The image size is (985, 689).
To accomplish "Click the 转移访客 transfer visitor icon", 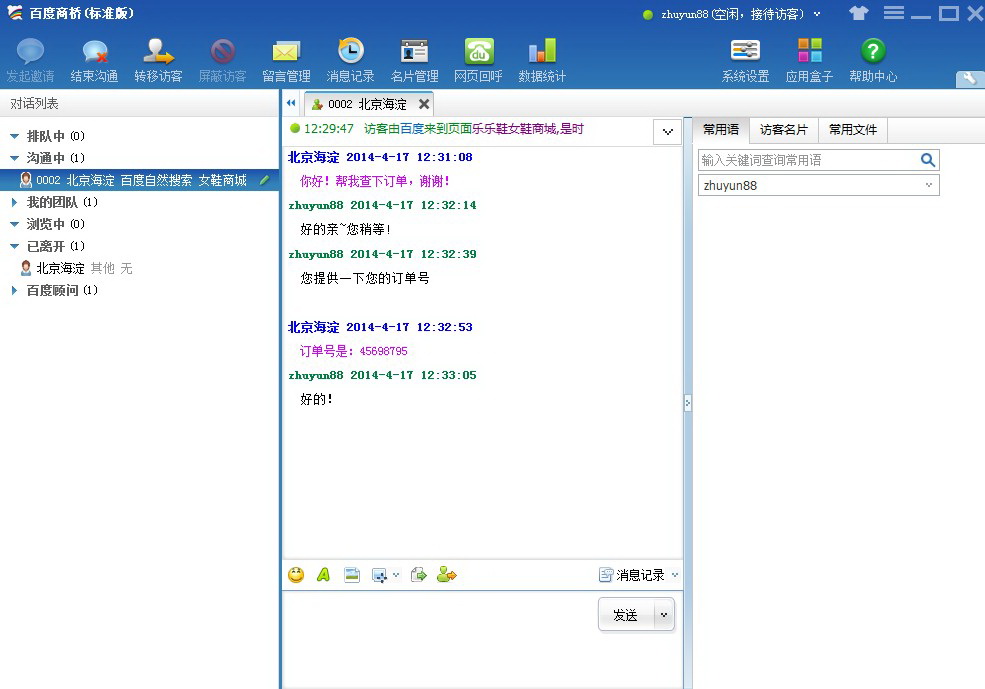I will pos(157,58).
